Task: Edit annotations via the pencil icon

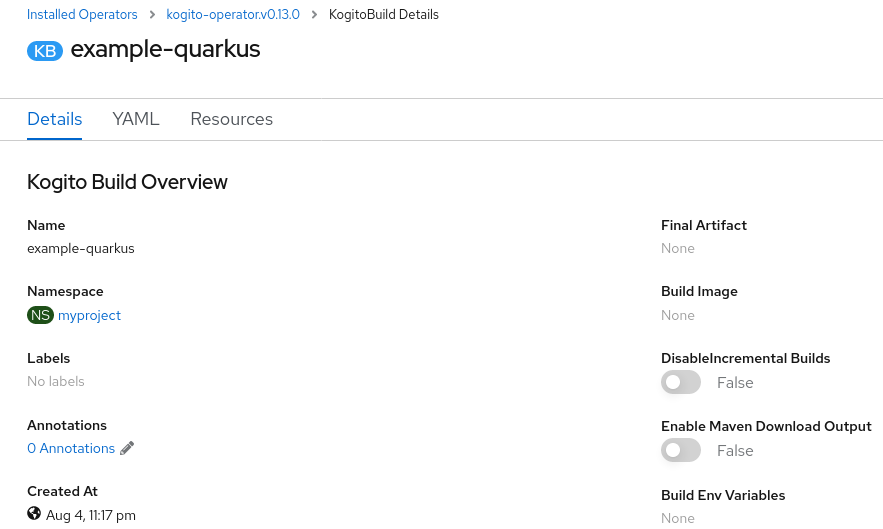Action: pos(127,448)
